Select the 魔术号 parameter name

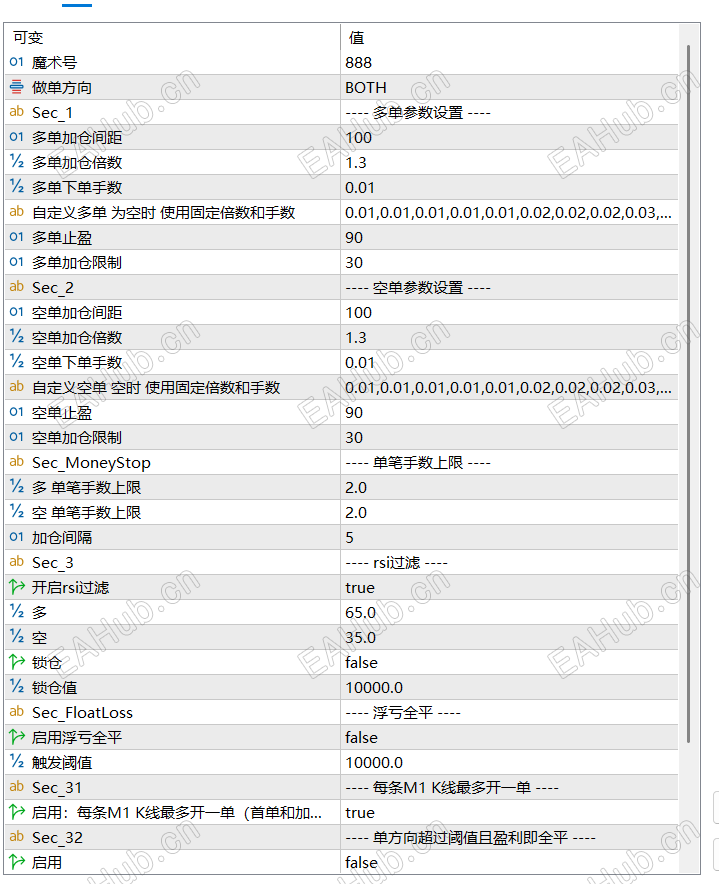pos(54,63)
